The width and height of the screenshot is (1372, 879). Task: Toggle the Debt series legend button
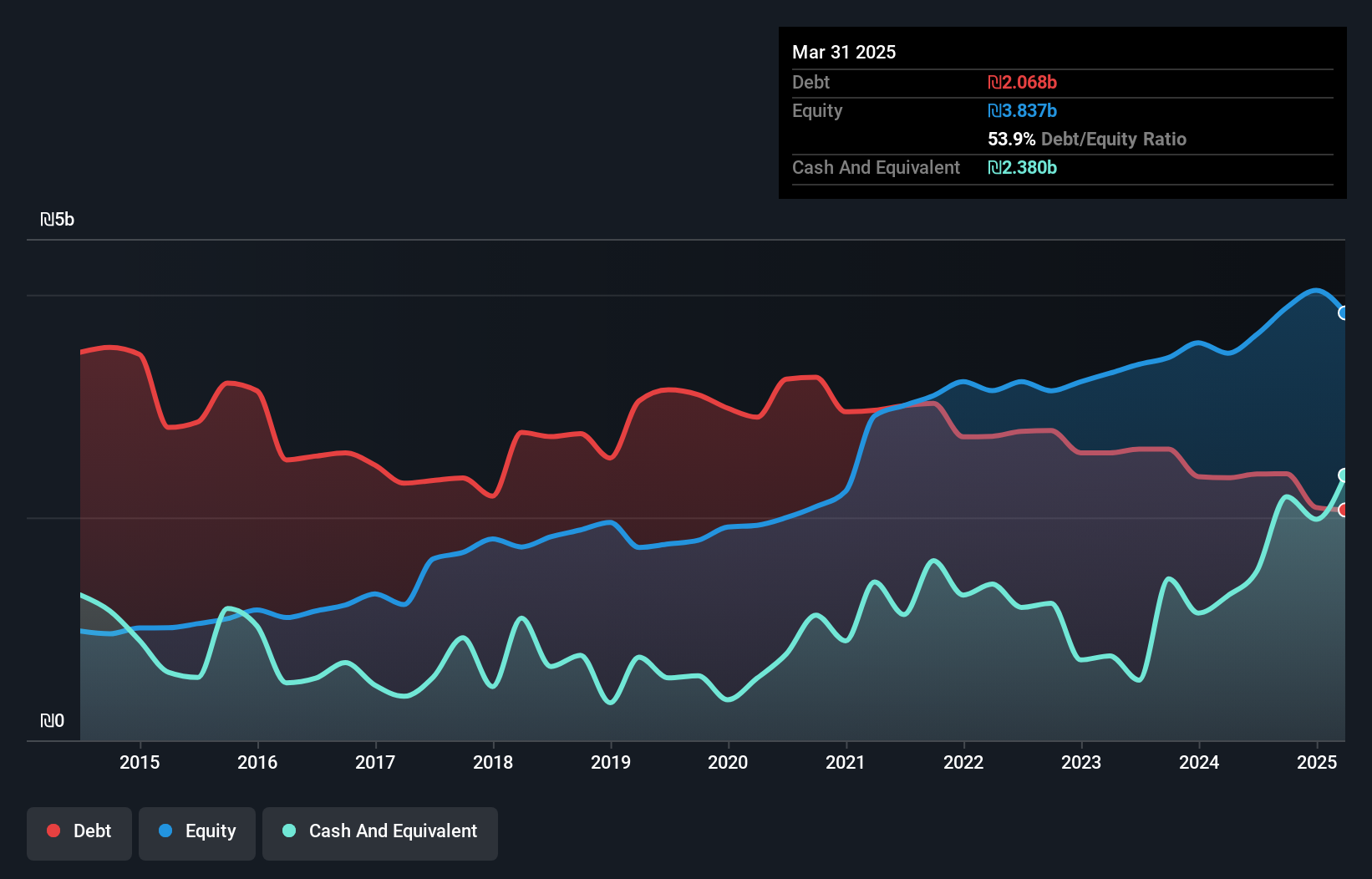79,833
